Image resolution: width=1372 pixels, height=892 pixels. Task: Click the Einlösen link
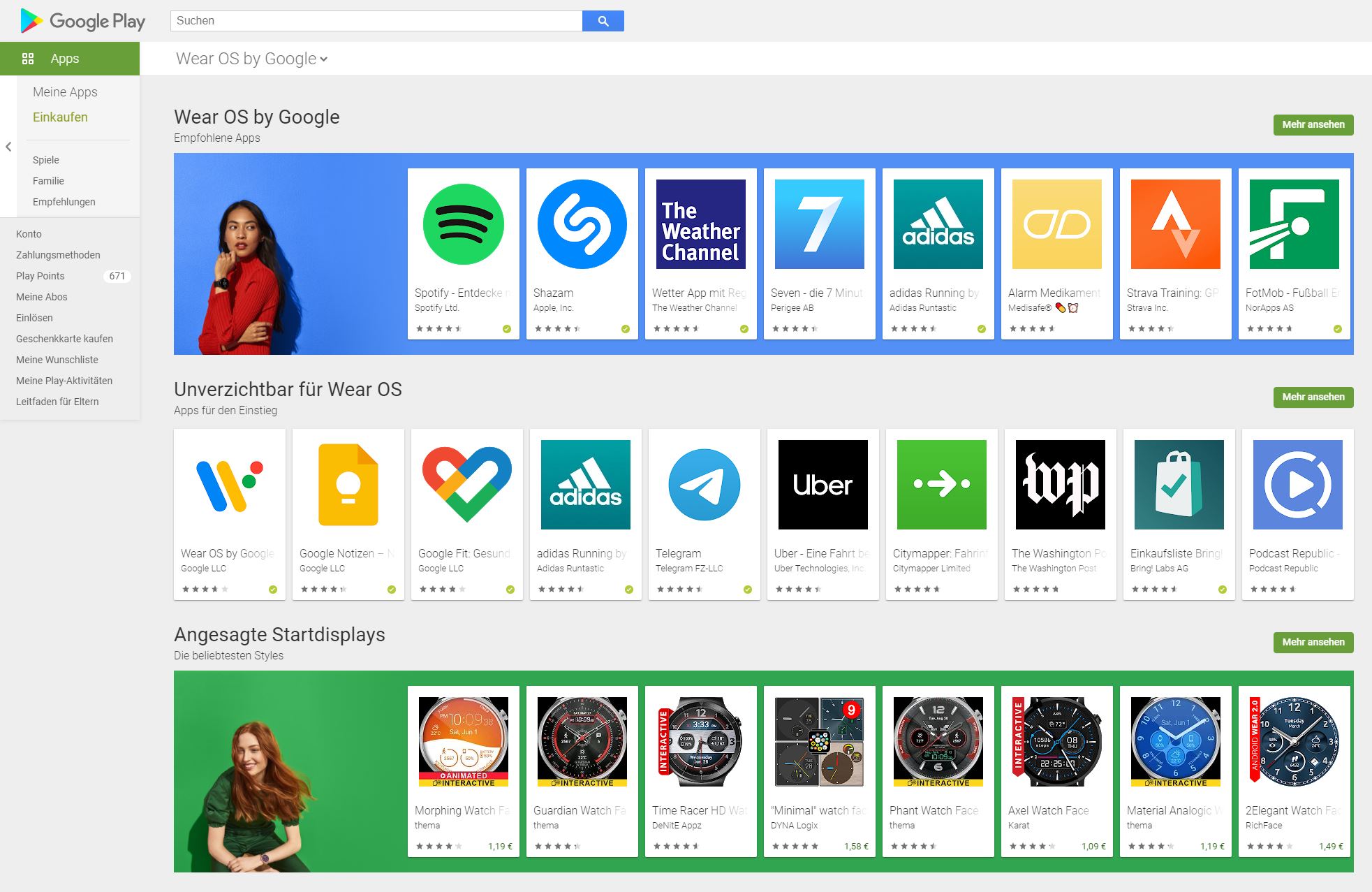tap(34, 318)
